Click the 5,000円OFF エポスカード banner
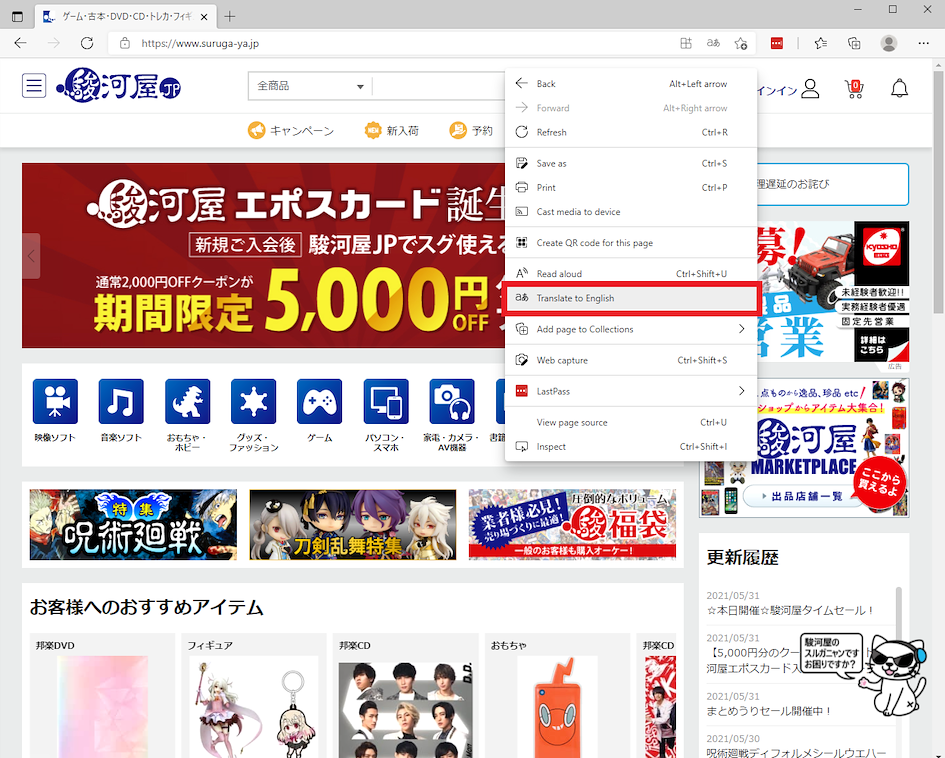Screen dimensions: 945x758 click(x=263, y=255)
